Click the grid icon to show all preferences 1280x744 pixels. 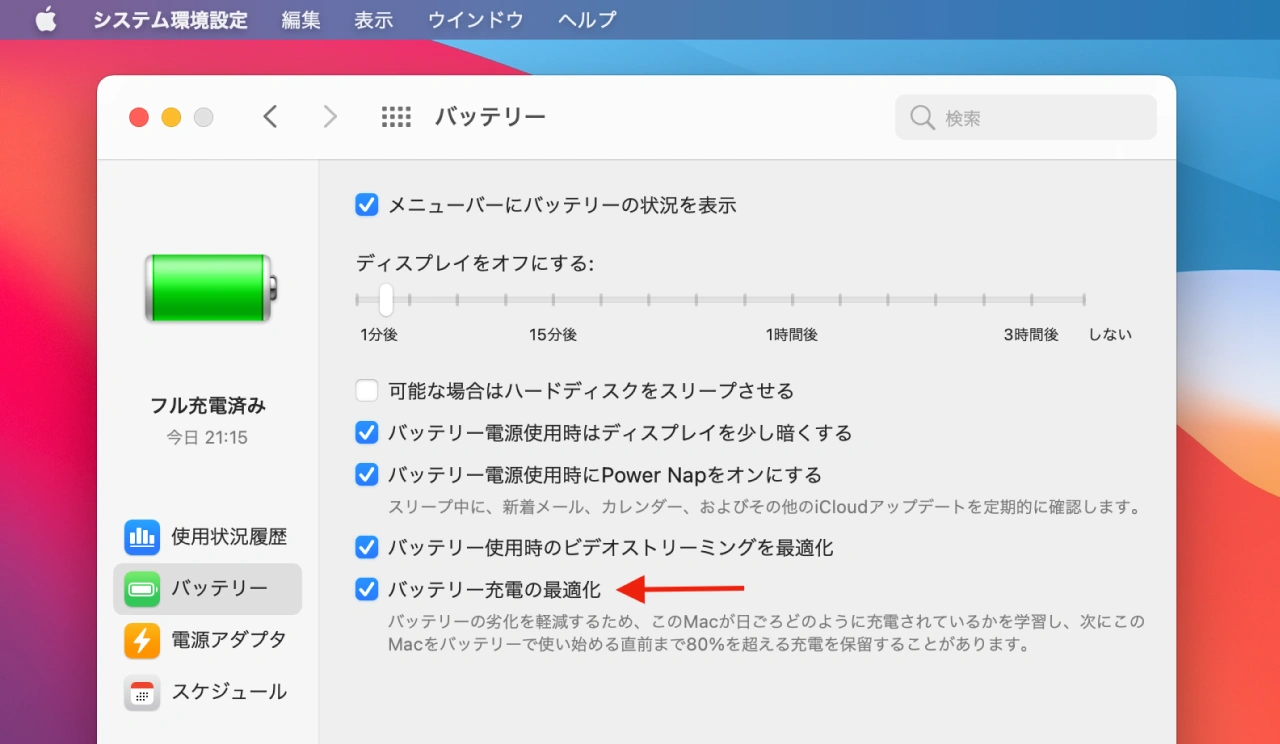coord(396,116)
